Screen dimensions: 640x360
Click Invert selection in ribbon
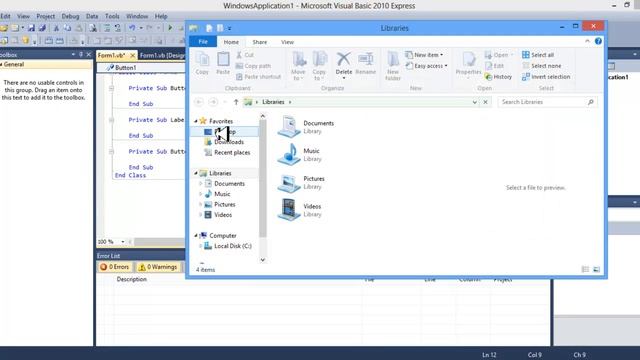coord(546,77)
